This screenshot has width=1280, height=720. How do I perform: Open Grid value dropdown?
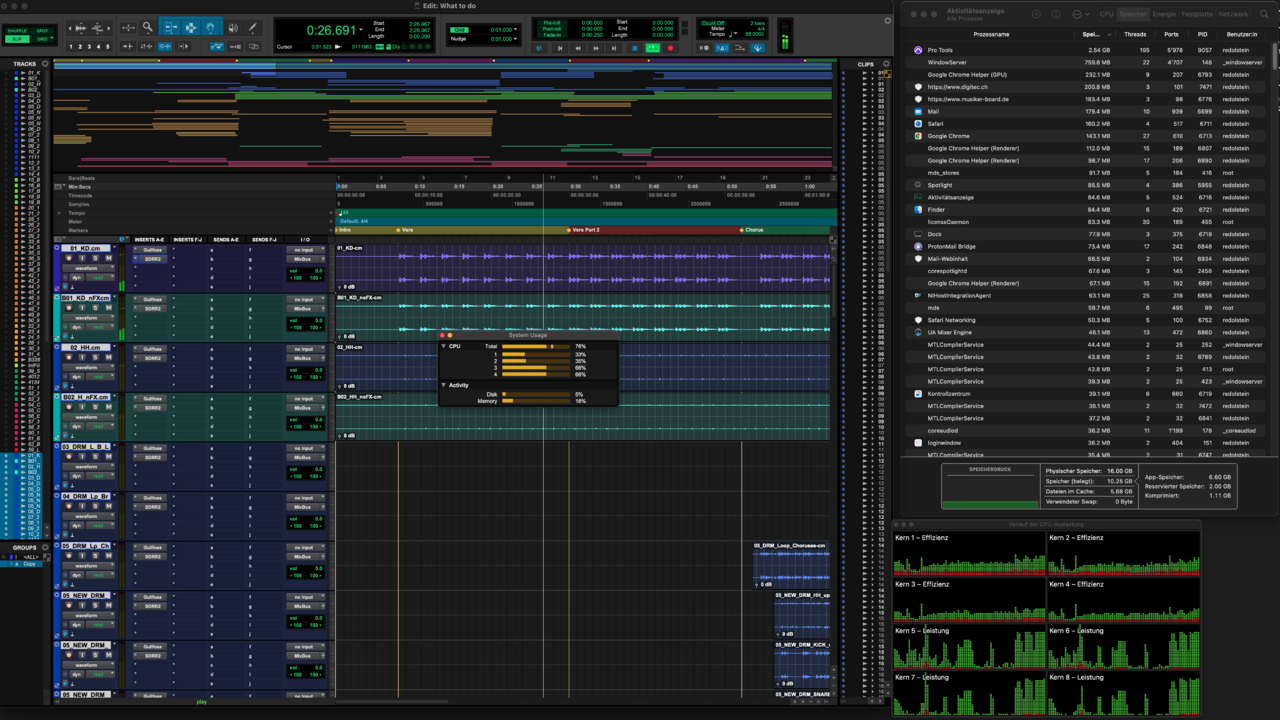515,30
